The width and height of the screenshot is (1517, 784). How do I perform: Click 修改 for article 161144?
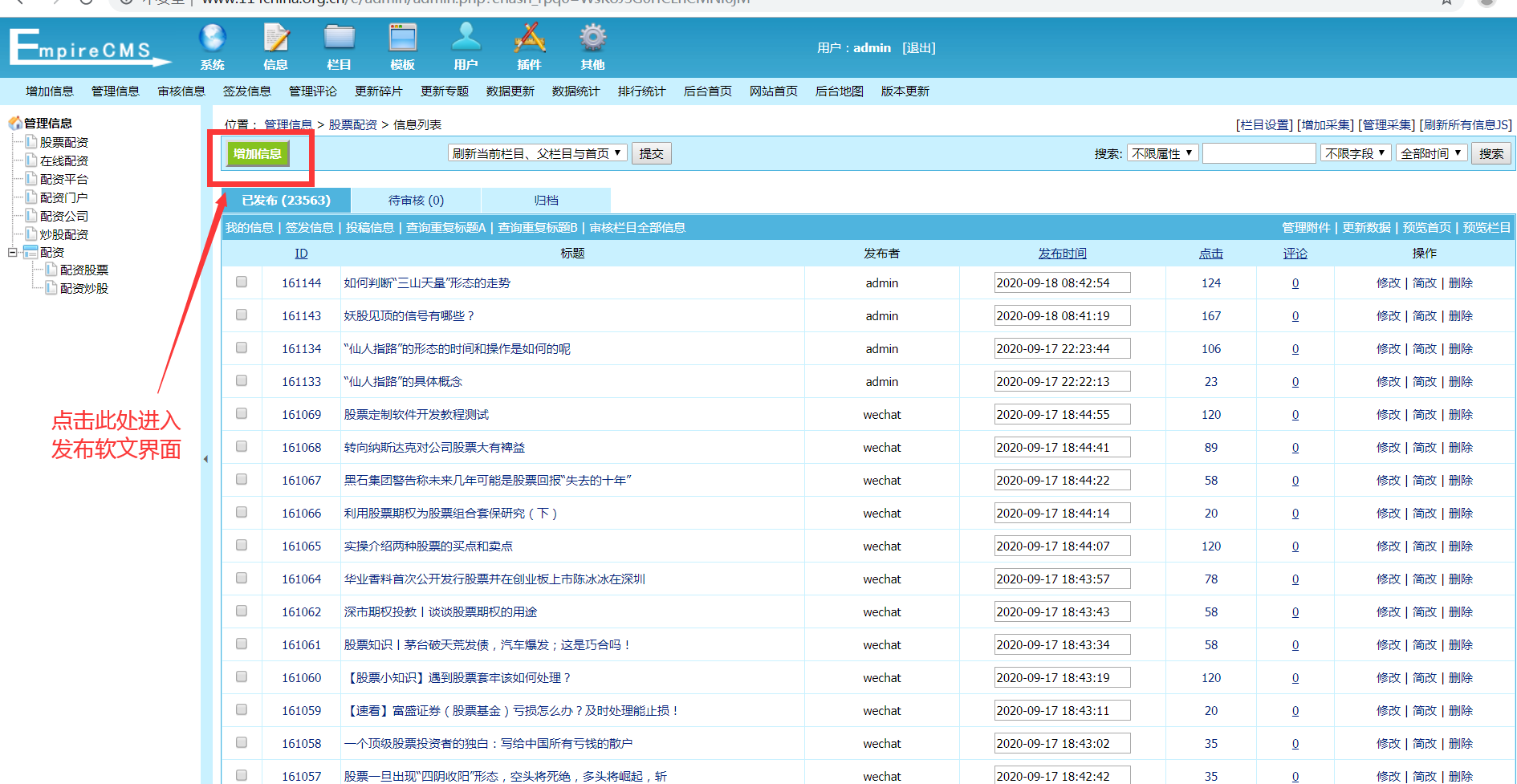(1389, 282)
